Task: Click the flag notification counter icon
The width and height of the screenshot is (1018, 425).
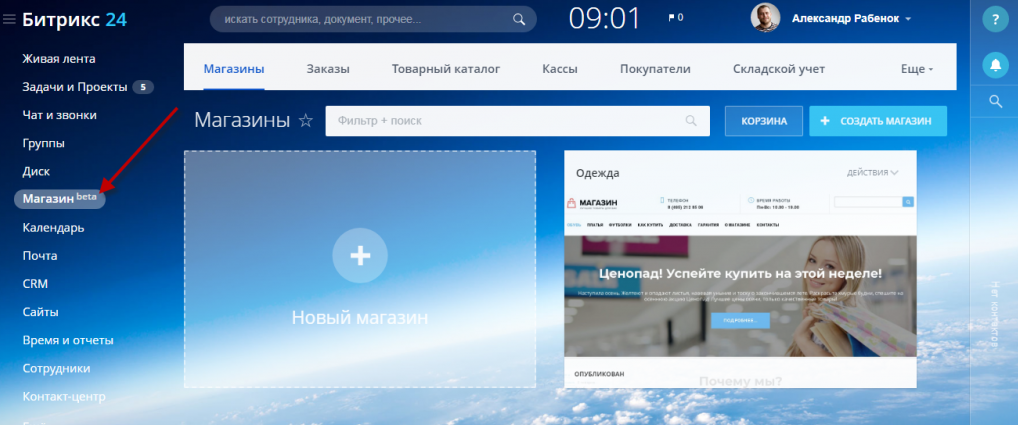Action: [676, 18]
